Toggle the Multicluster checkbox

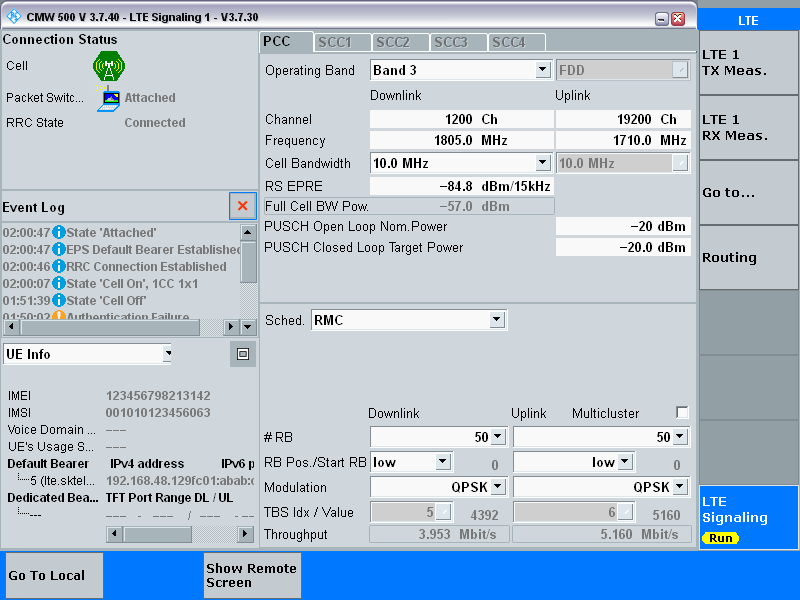tap(682, 412)
